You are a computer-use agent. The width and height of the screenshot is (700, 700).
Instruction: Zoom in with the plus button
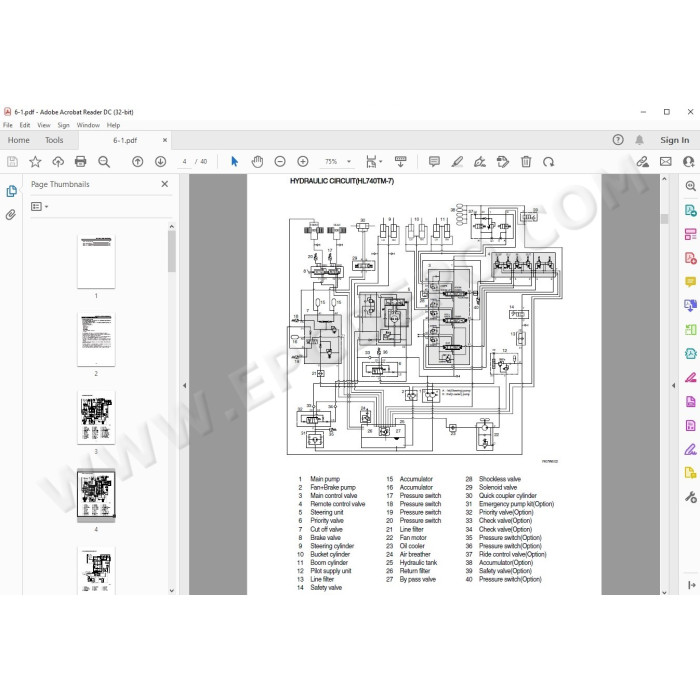coord(303,162)
